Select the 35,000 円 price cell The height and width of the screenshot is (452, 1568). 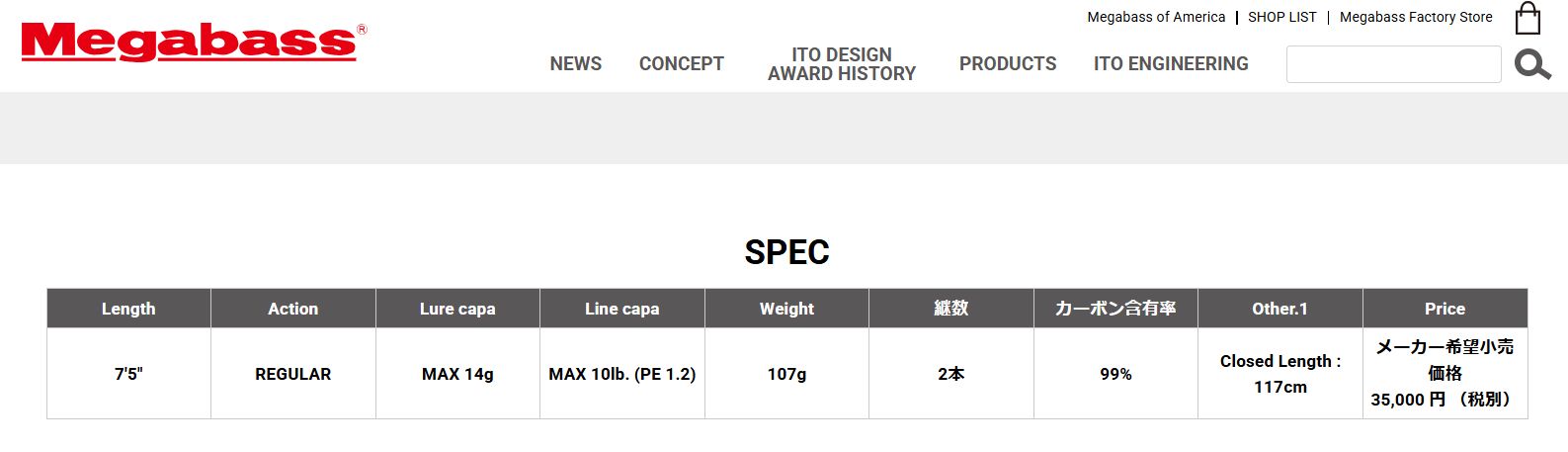click(x=1444, y=374)
